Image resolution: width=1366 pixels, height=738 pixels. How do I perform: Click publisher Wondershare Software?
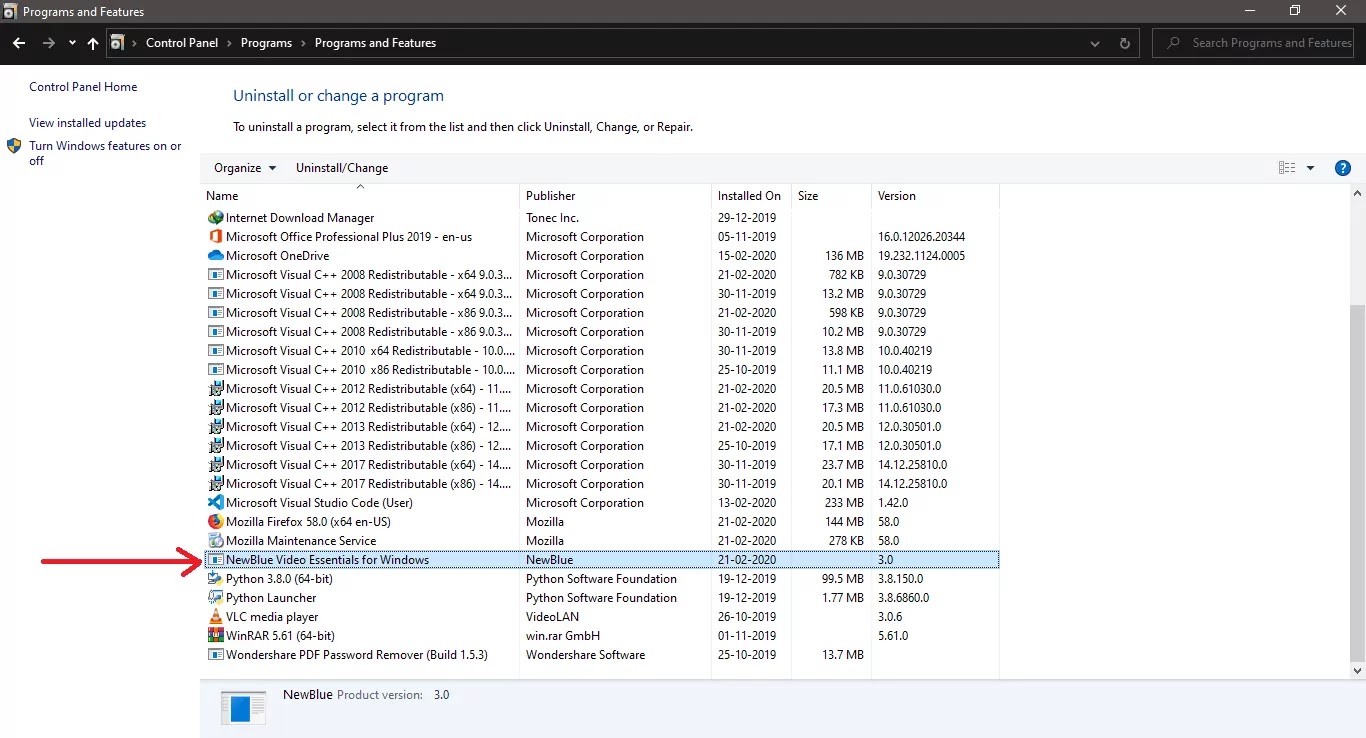pyautogui.click(x=585, y=655)
